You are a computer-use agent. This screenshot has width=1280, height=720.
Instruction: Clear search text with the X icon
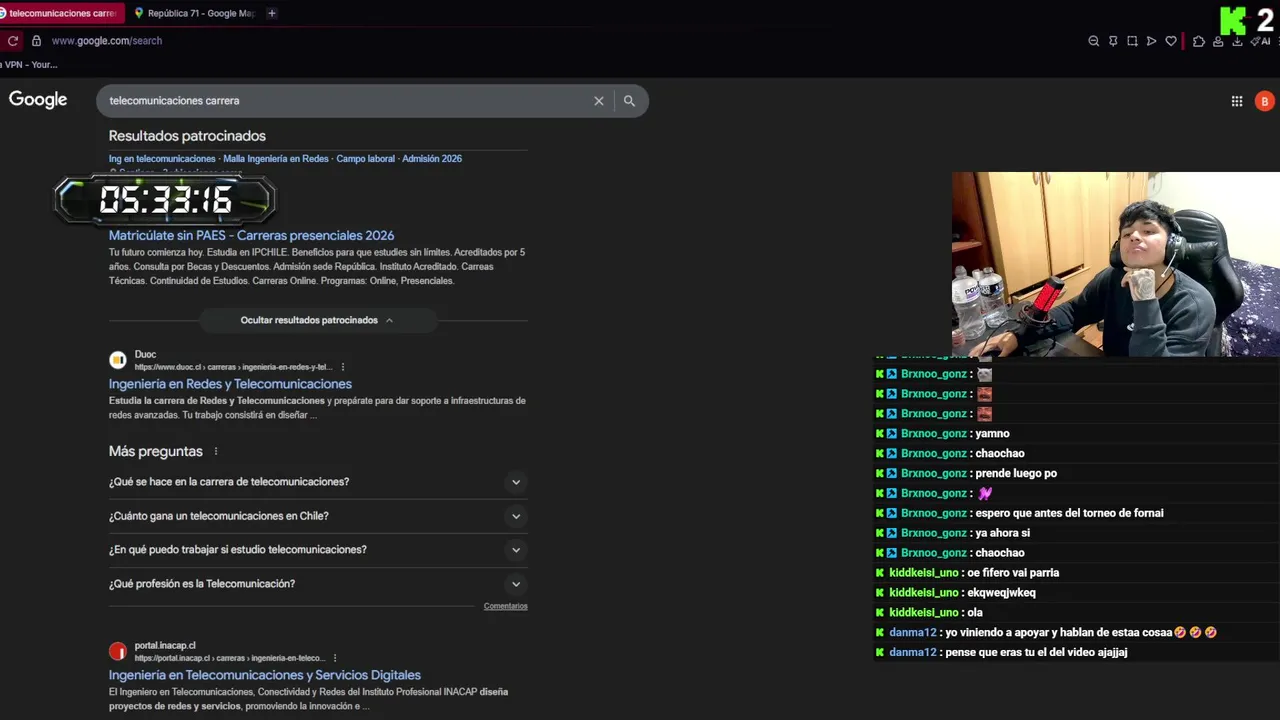point(599,101)
